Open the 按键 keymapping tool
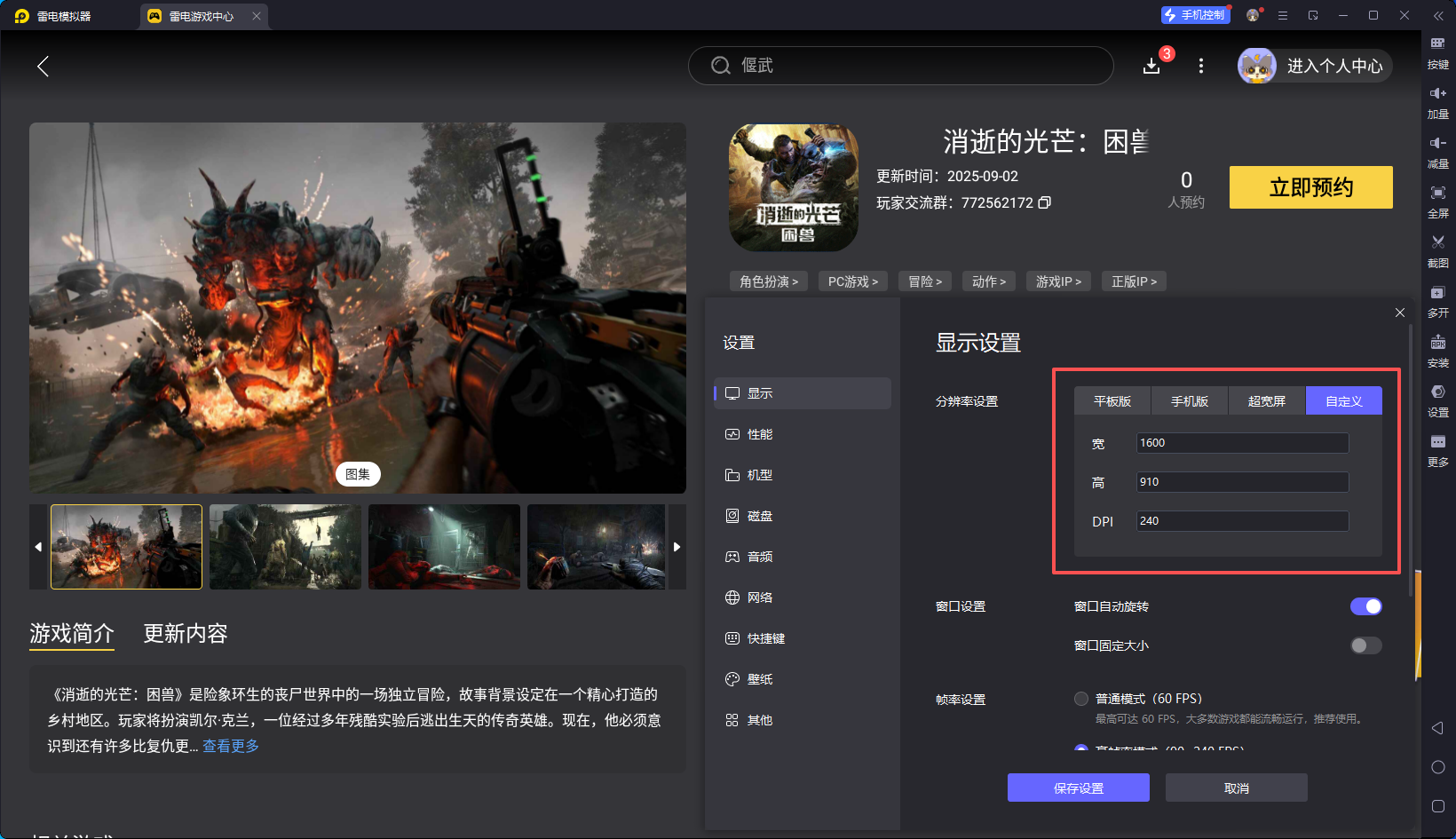The width and height of the screenshot is (1456, 839). coord(1437,51)
